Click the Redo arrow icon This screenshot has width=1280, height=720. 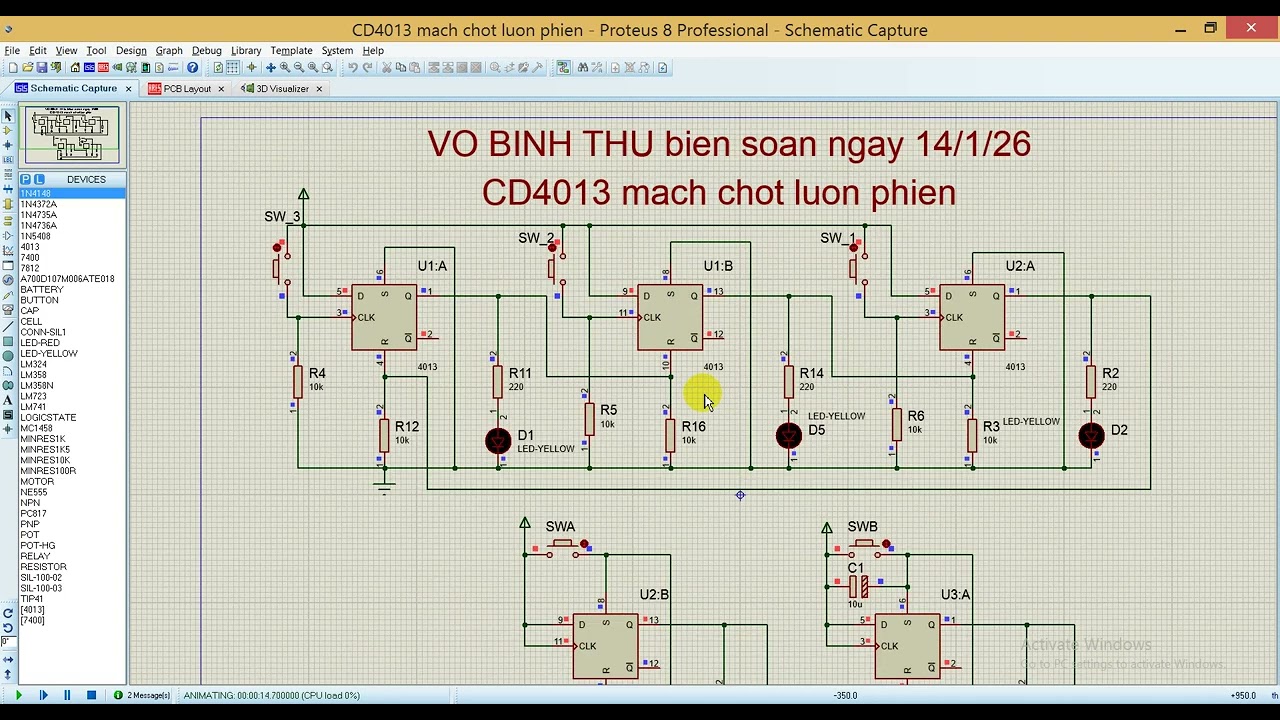[367, 68]
